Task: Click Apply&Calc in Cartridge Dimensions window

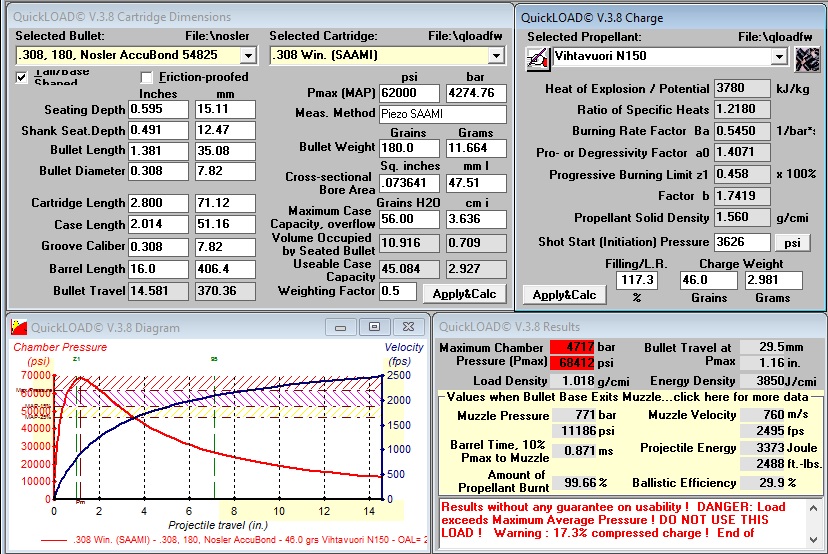Action: click(464, 294)
